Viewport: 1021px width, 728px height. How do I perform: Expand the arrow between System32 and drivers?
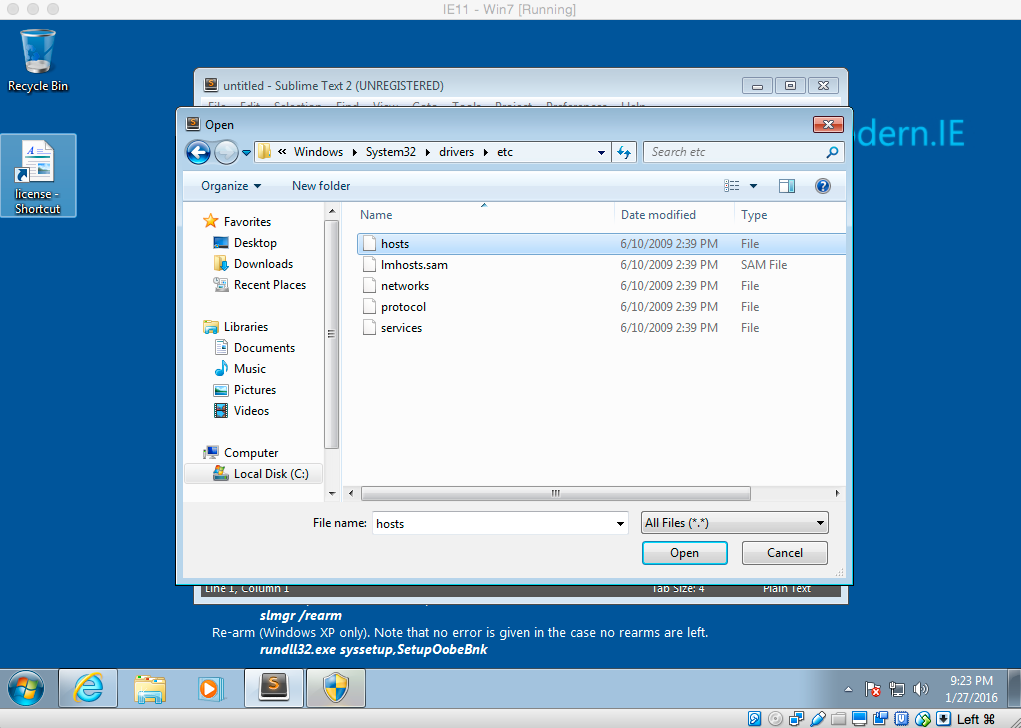(x=427, y=152)
